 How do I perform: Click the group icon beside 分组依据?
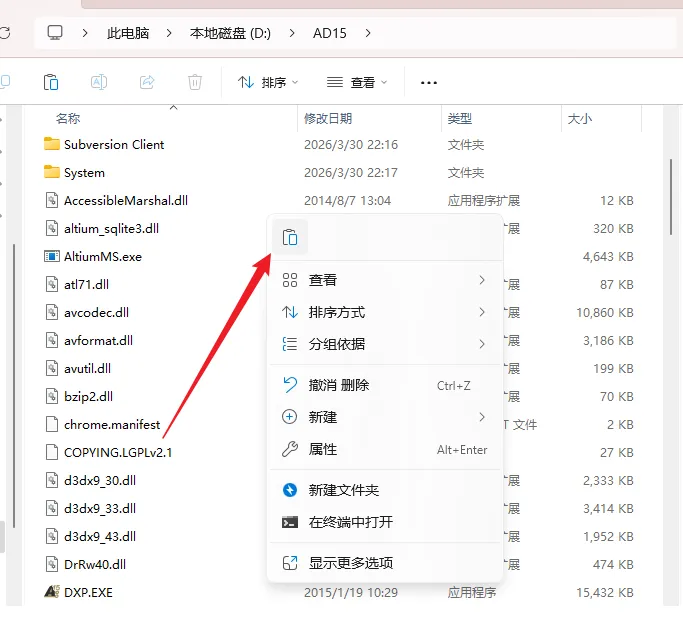pos(290,344)
